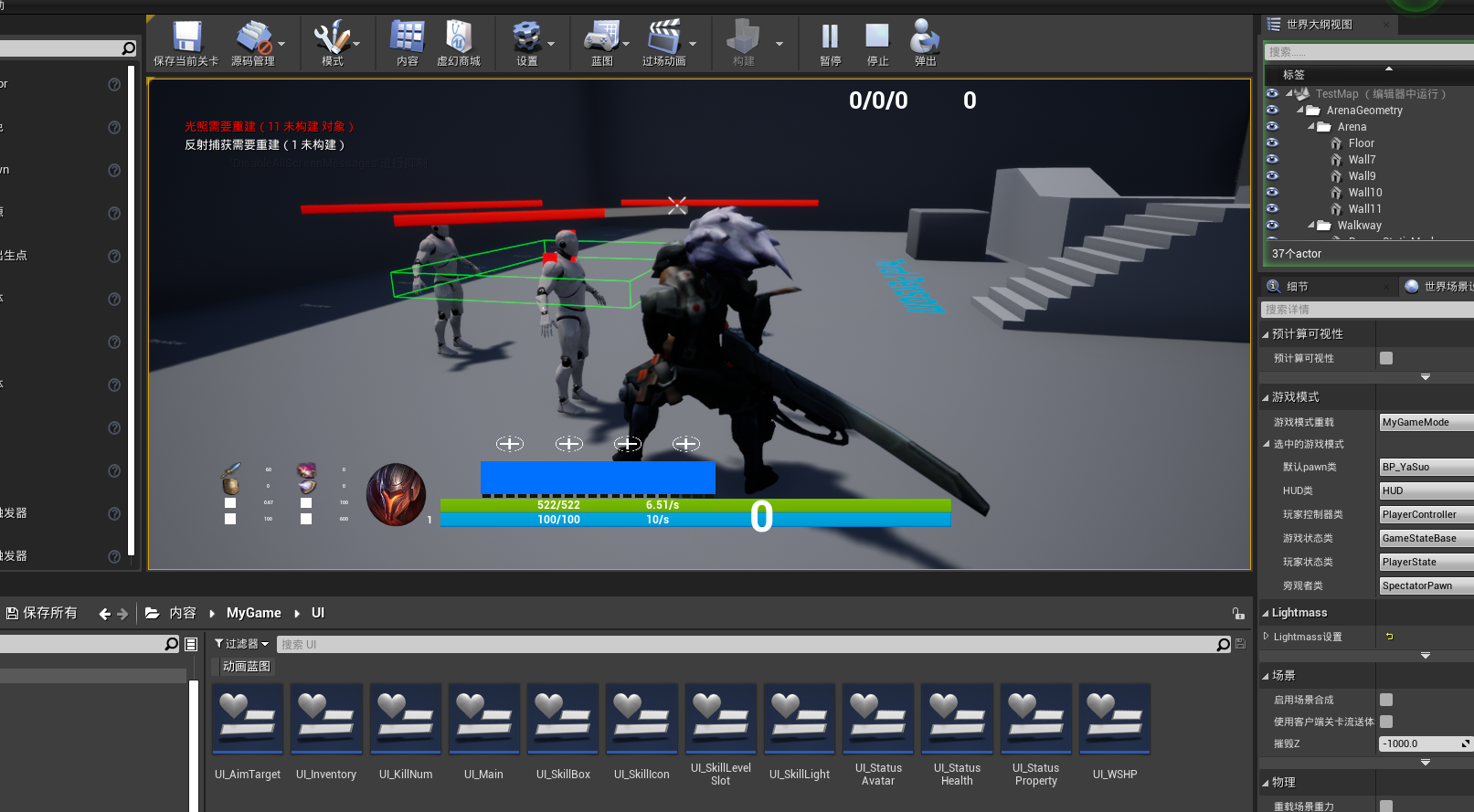1474x812 pixels.
Task: Click the MyGame breadcrumb
Action: 253,613
